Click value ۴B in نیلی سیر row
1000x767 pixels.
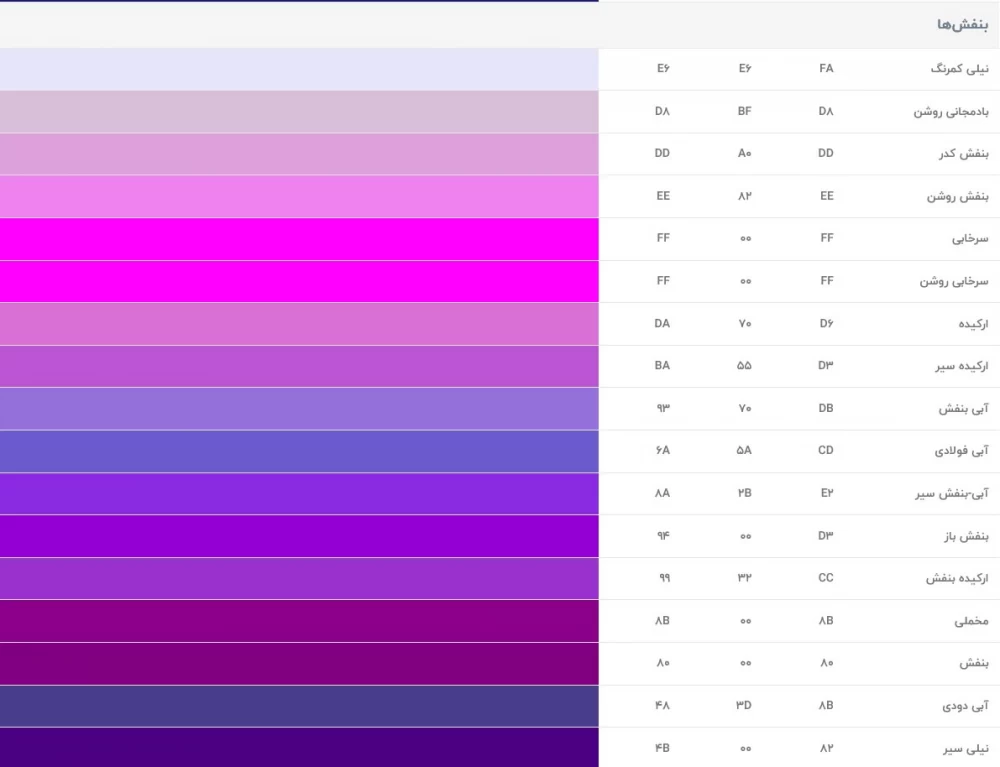[663, 748]
